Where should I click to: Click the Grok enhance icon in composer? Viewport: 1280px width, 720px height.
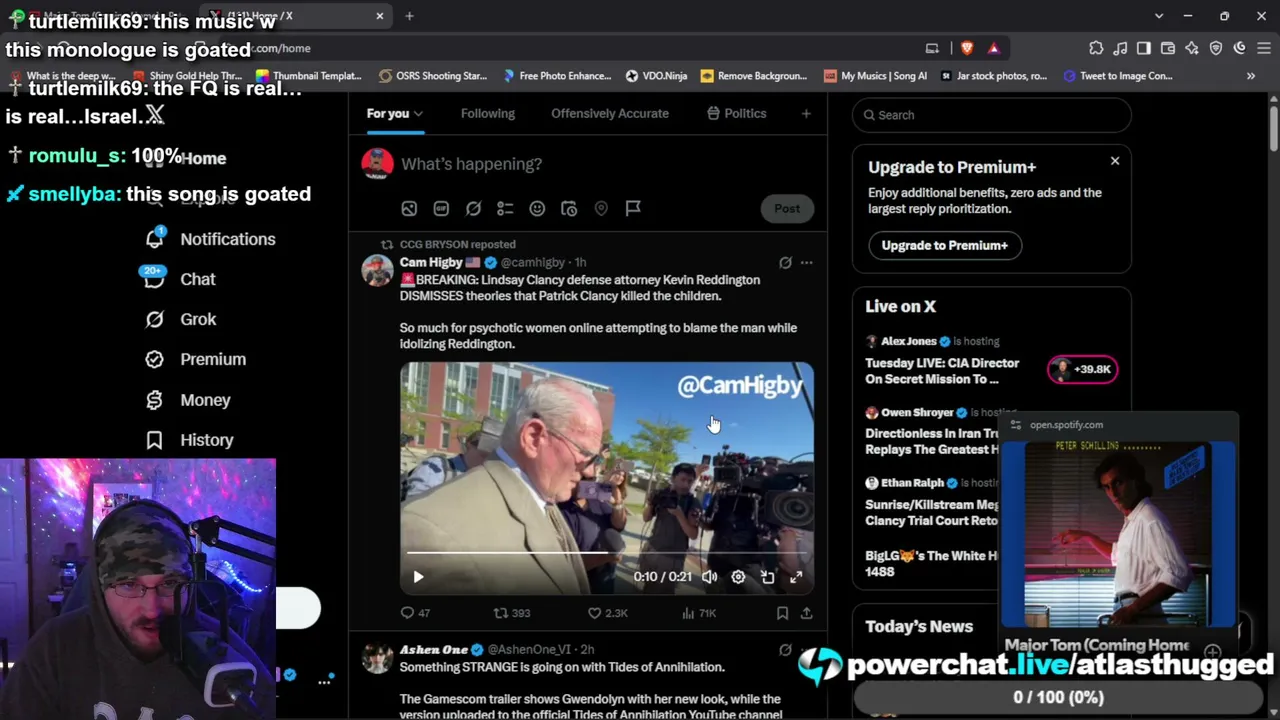(x=473, y=208)
